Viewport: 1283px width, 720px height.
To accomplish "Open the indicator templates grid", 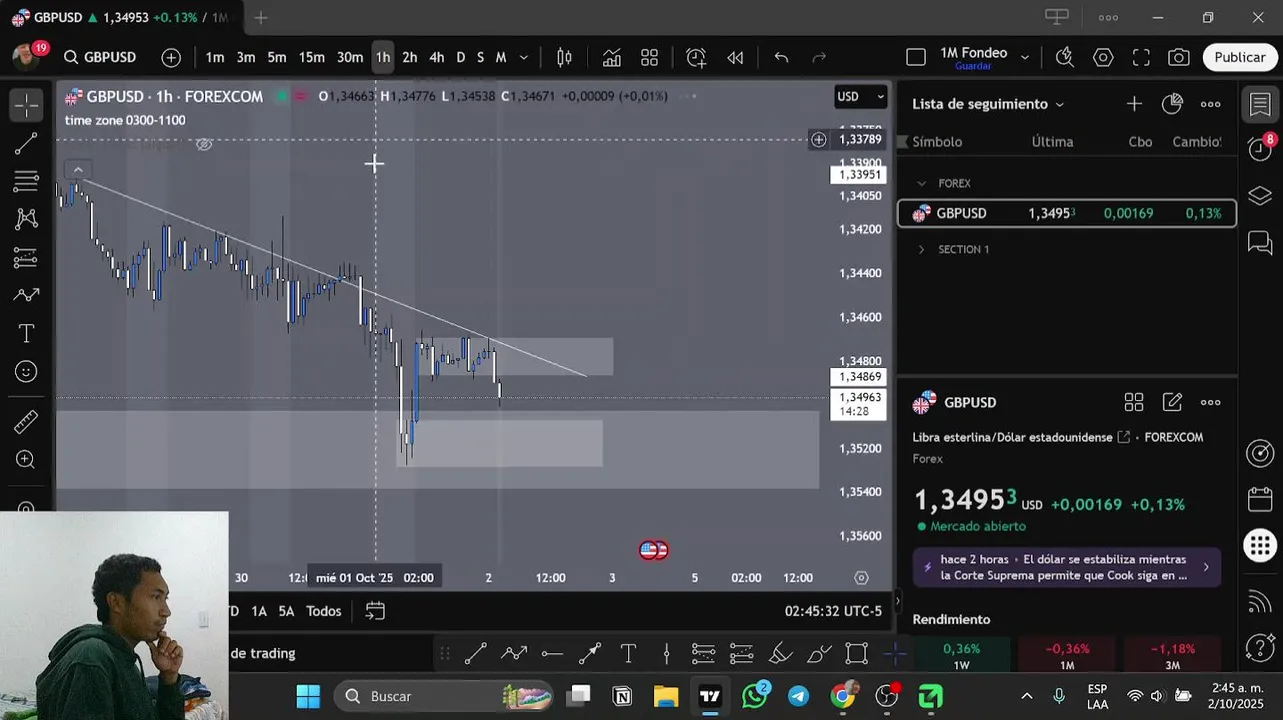I will (649, 57).
